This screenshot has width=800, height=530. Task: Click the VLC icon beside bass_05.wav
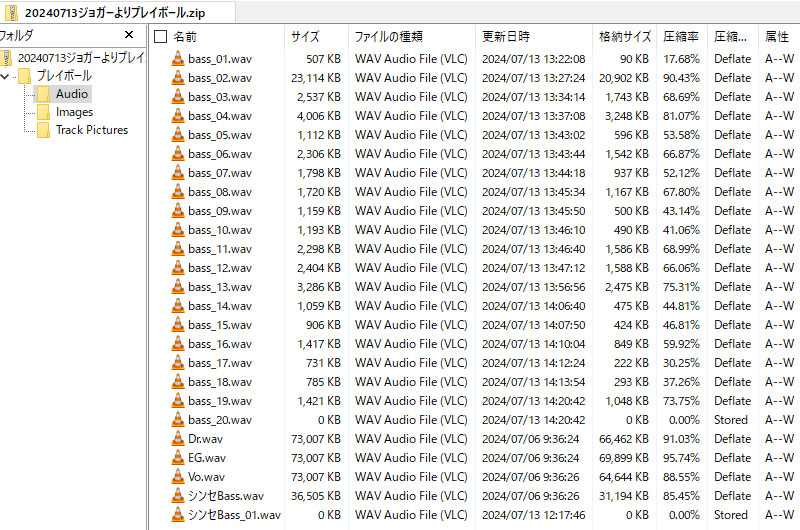[178, 135]
